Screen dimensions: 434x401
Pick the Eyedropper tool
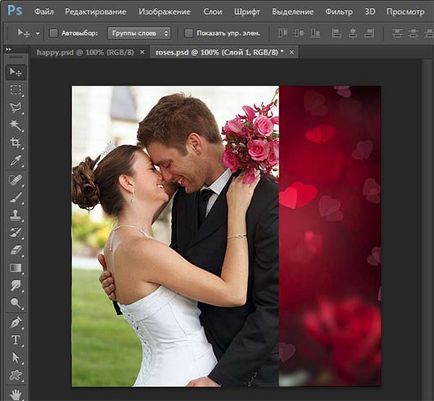tap(15, 161)
